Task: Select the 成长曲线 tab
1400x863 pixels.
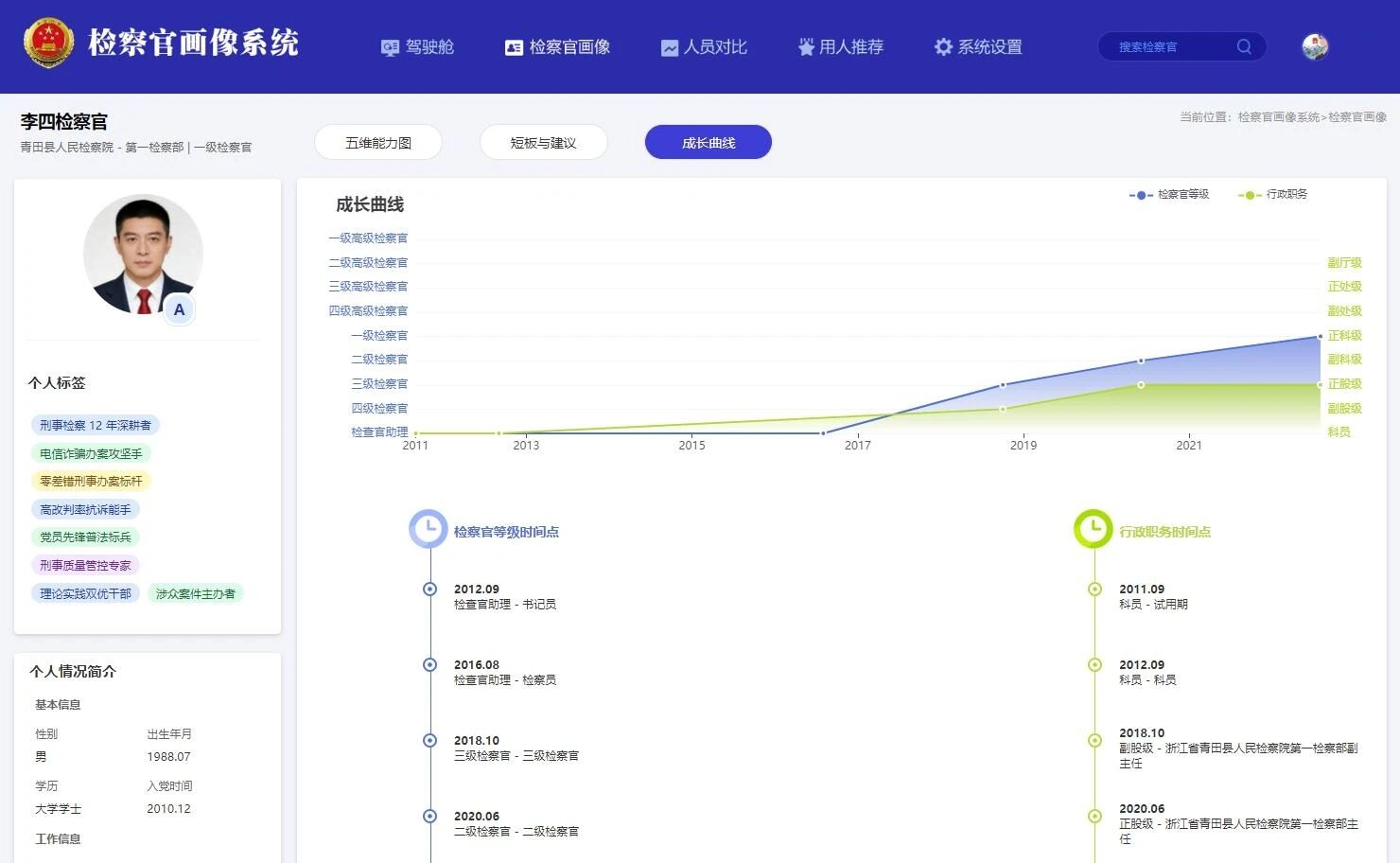Action: click(709, 143)
